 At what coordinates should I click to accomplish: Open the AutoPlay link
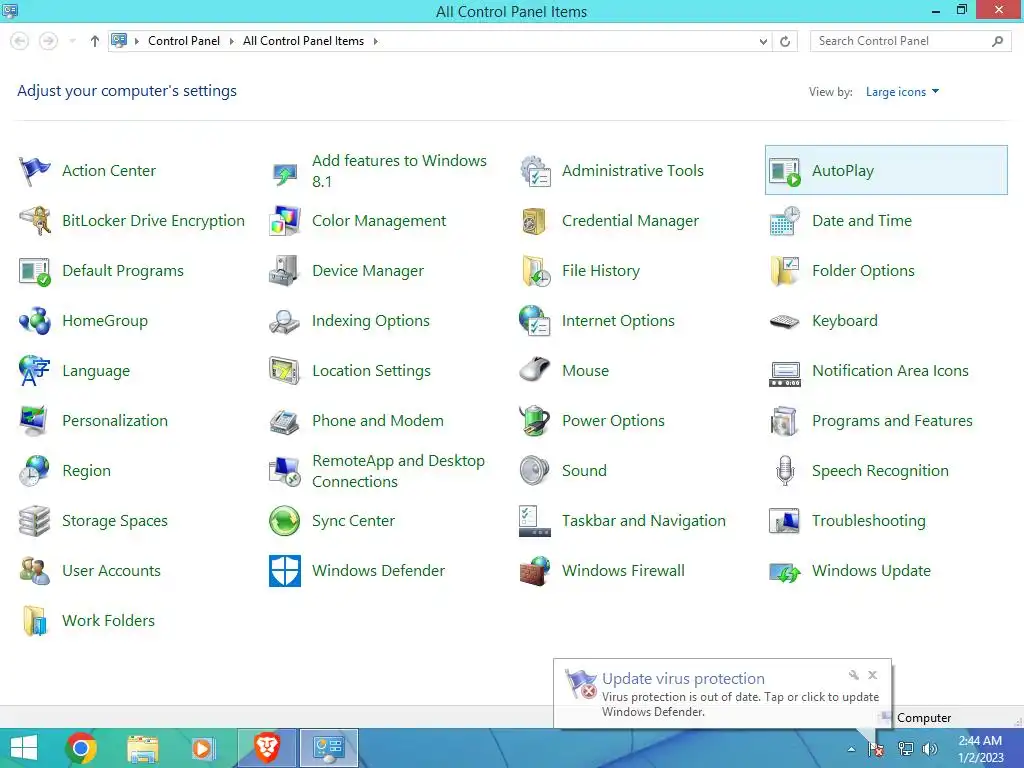coord(842,171)
